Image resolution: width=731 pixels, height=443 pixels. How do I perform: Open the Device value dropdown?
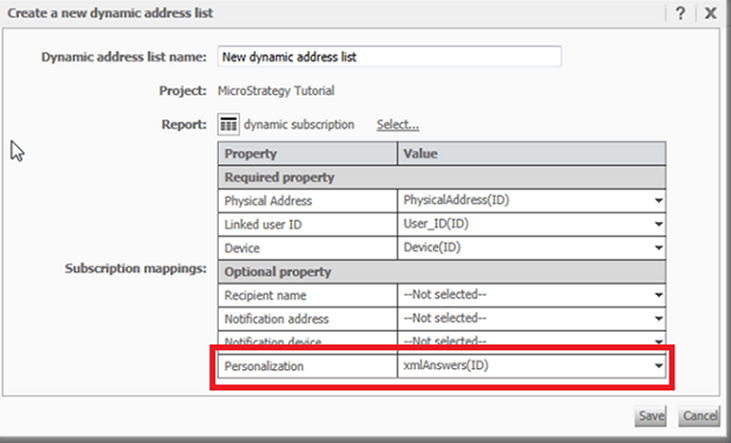[658, 248]
